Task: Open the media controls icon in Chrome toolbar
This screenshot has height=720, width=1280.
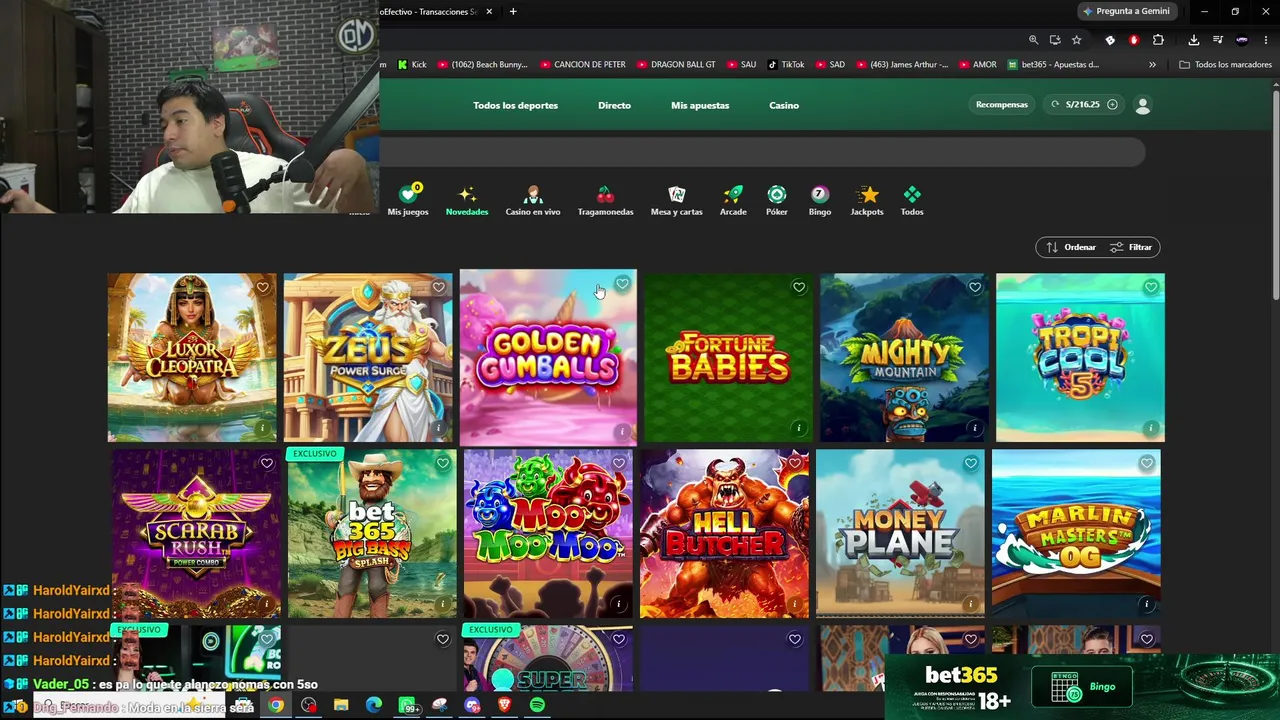Action: (1217, 40)
